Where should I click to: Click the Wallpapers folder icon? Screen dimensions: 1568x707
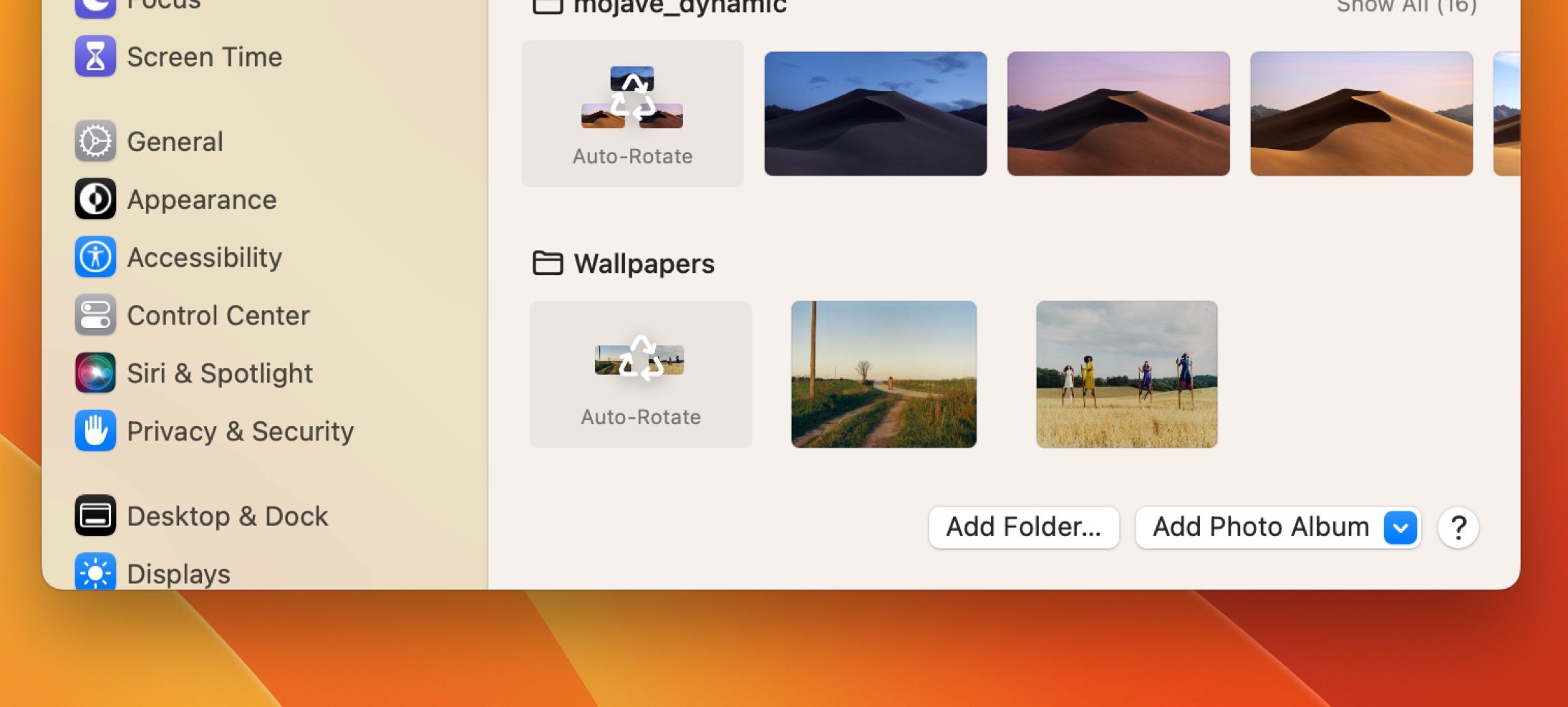click(548, 264)
